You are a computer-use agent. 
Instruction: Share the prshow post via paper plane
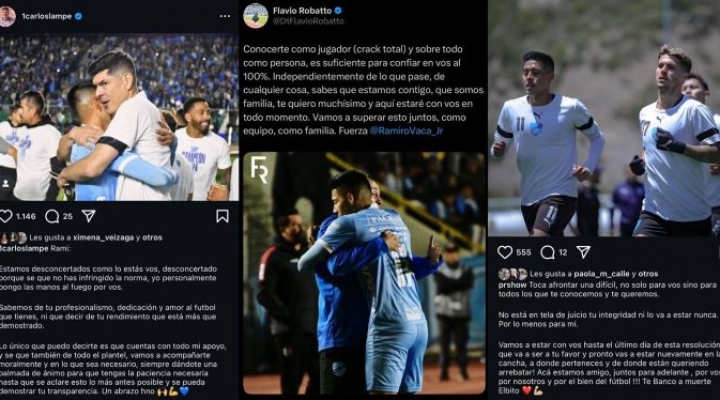pos(583,252)
